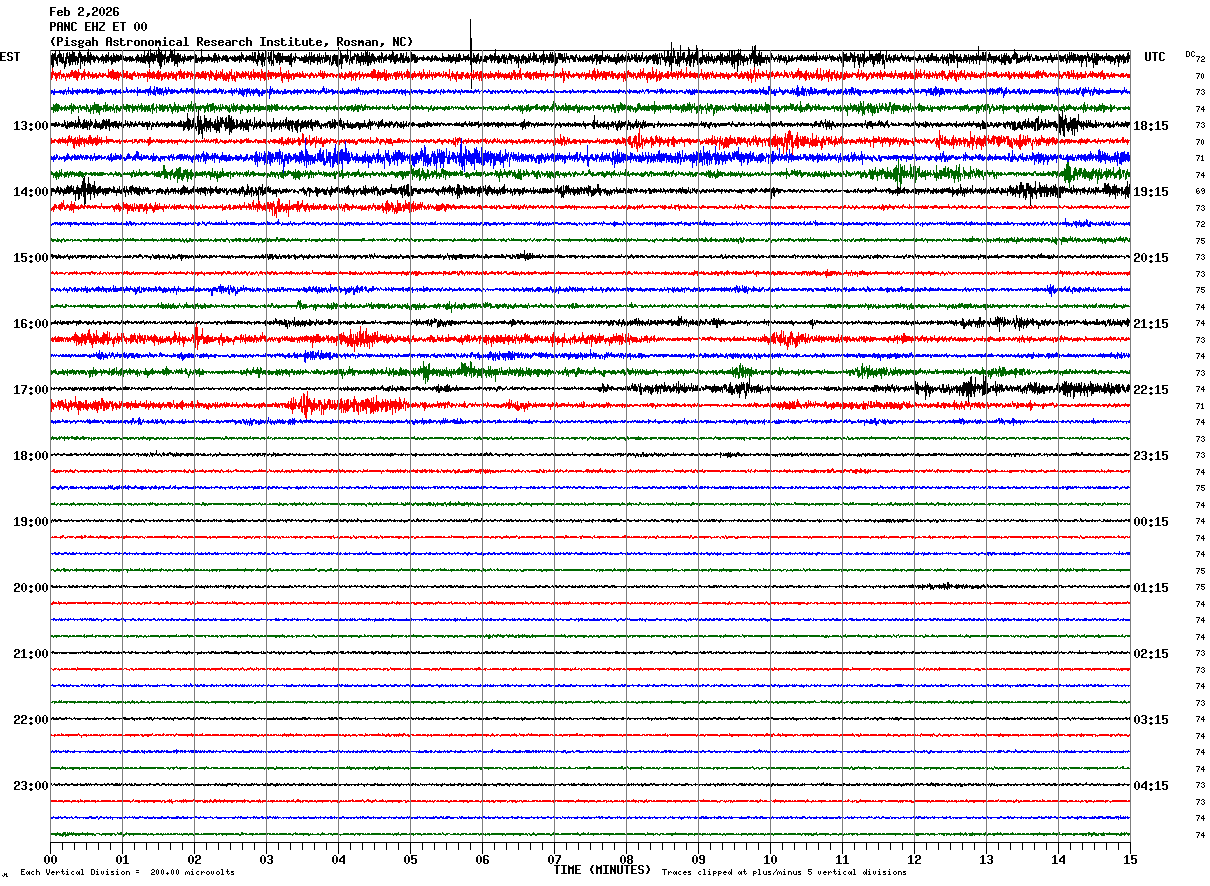The image size is (1210, 886).
Task: Click the 23:00 EST time label
Action: click(31, 785)
